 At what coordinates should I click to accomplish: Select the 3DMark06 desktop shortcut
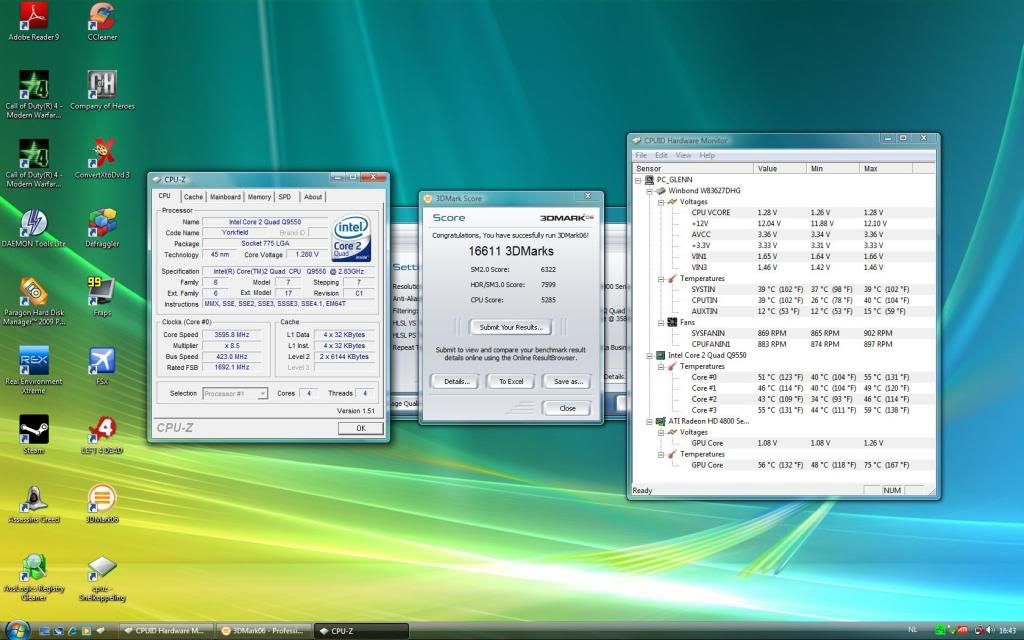tap(102, 504)
